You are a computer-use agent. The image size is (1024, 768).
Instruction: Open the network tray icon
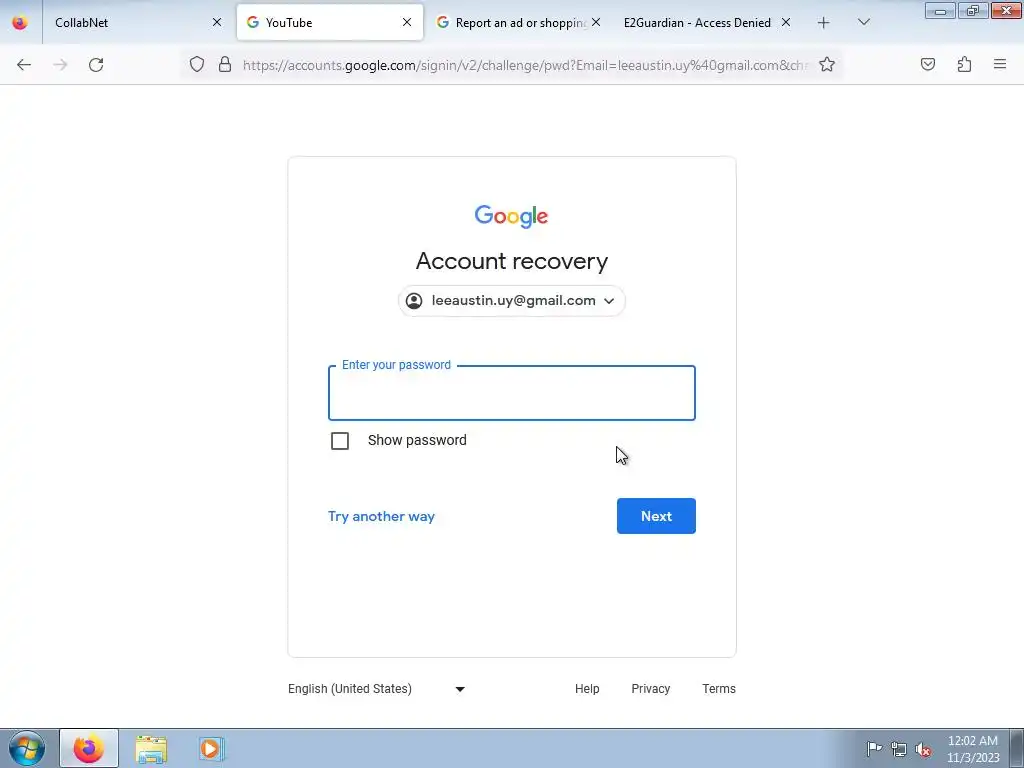[899, 750]
